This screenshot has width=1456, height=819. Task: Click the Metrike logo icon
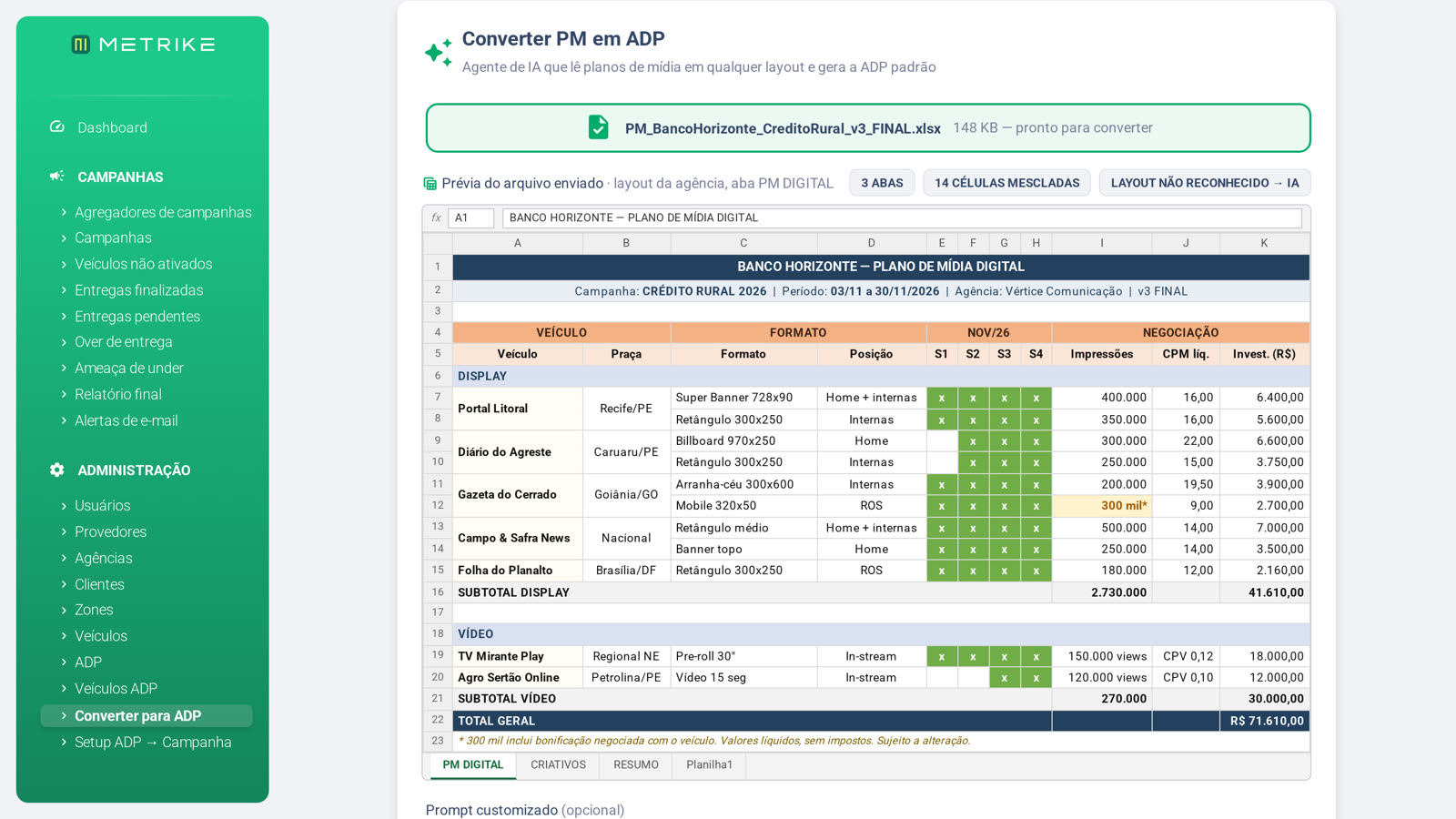(x=81, y=45)
